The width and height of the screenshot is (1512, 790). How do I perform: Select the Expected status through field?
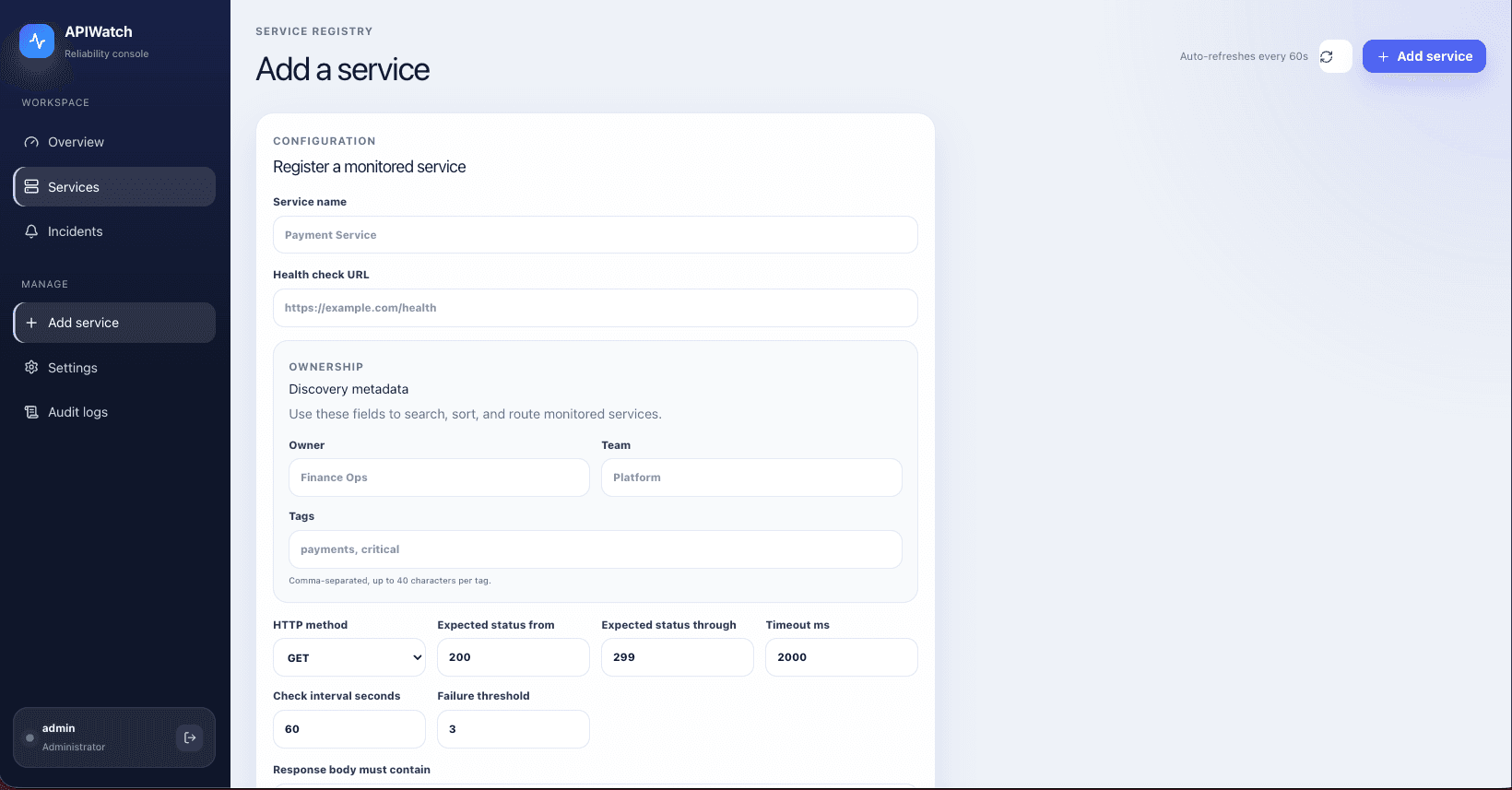pos(678,657)
